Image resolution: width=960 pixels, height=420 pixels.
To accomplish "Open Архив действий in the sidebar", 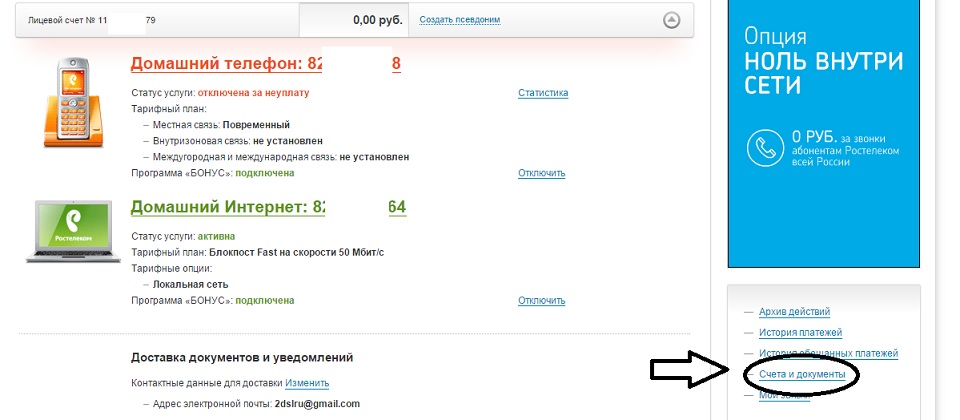I will click(x=794, y=312).
